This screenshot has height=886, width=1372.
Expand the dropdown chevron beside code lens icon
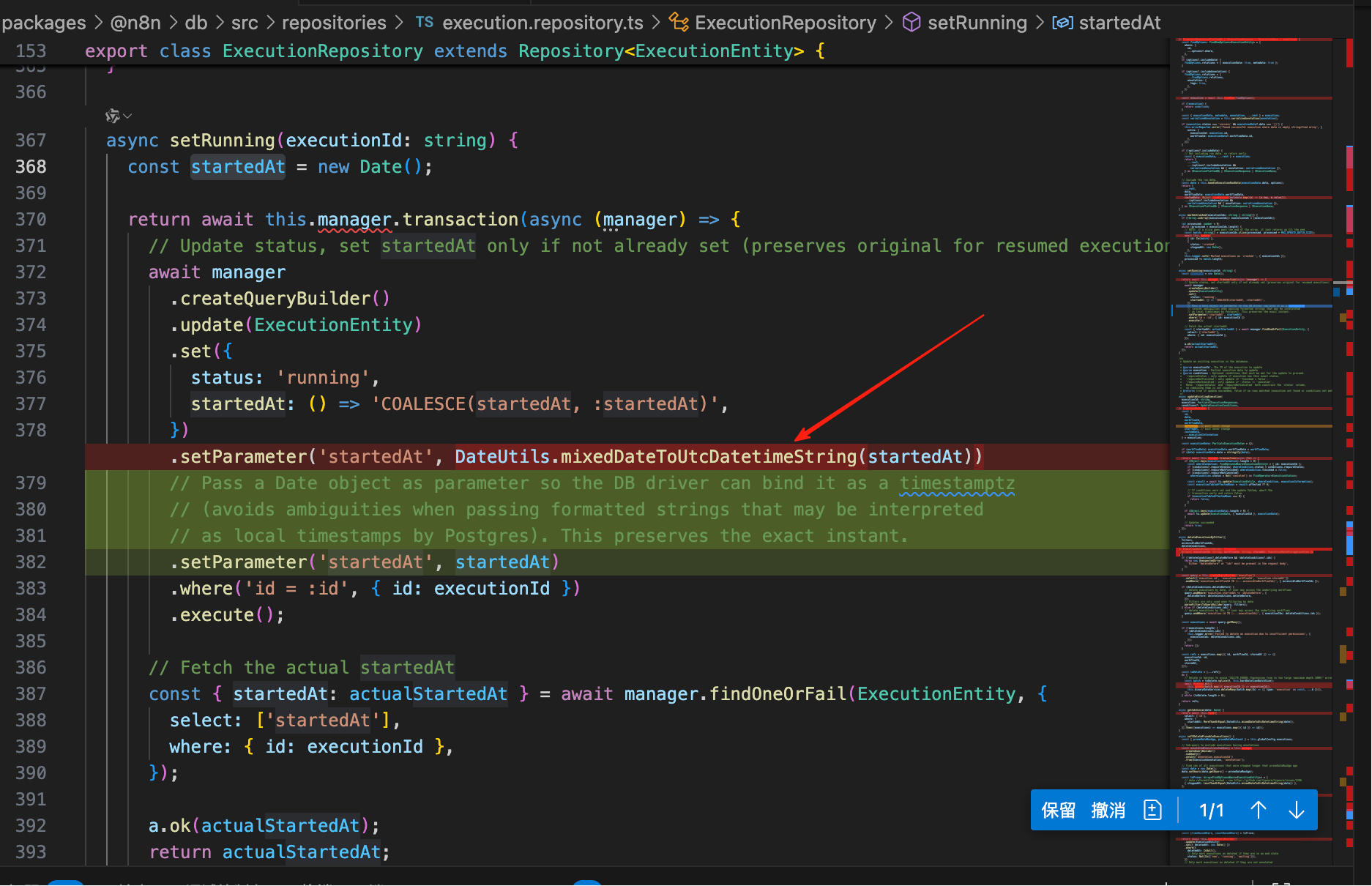(x=128, y=116)
